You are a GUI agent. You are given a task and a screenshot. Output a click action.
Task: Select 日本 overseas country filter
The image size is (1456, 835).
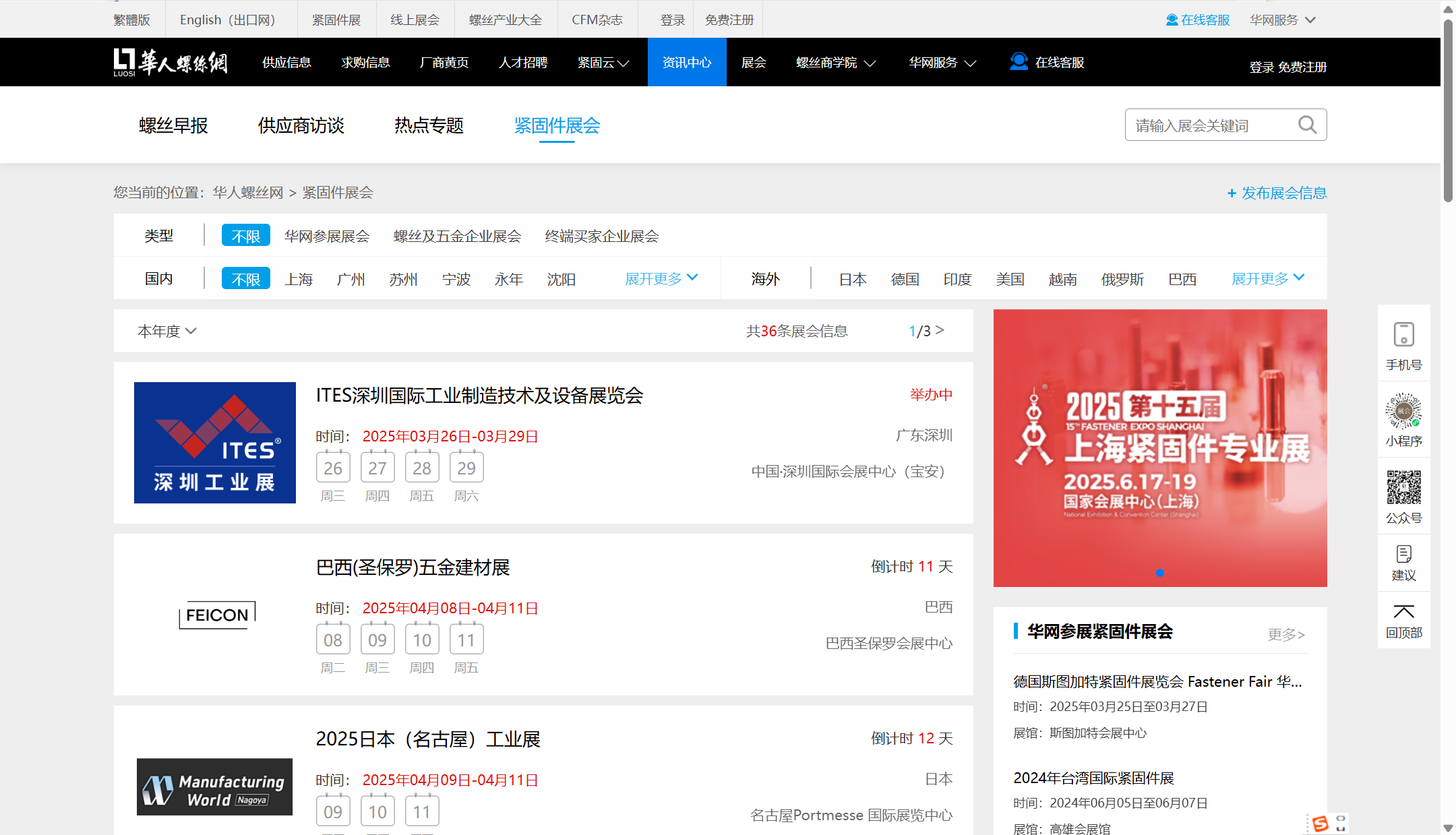tap(852, 279)
